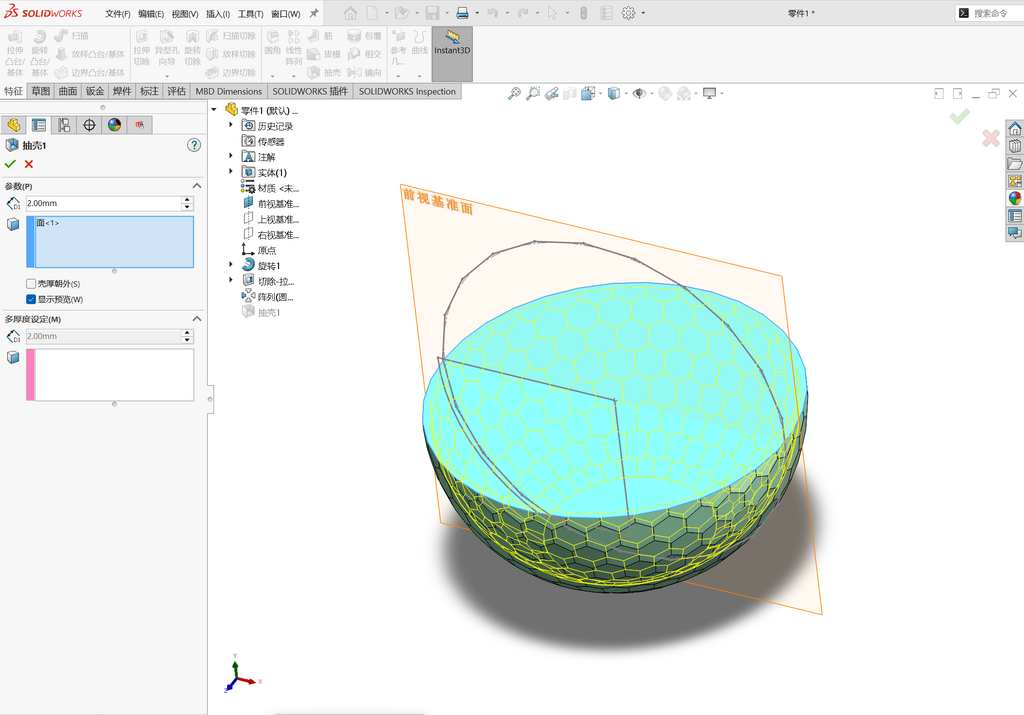Open dropdown arrow next to Print icon
Screen dimensions: 1024x715
click(477, 13)
